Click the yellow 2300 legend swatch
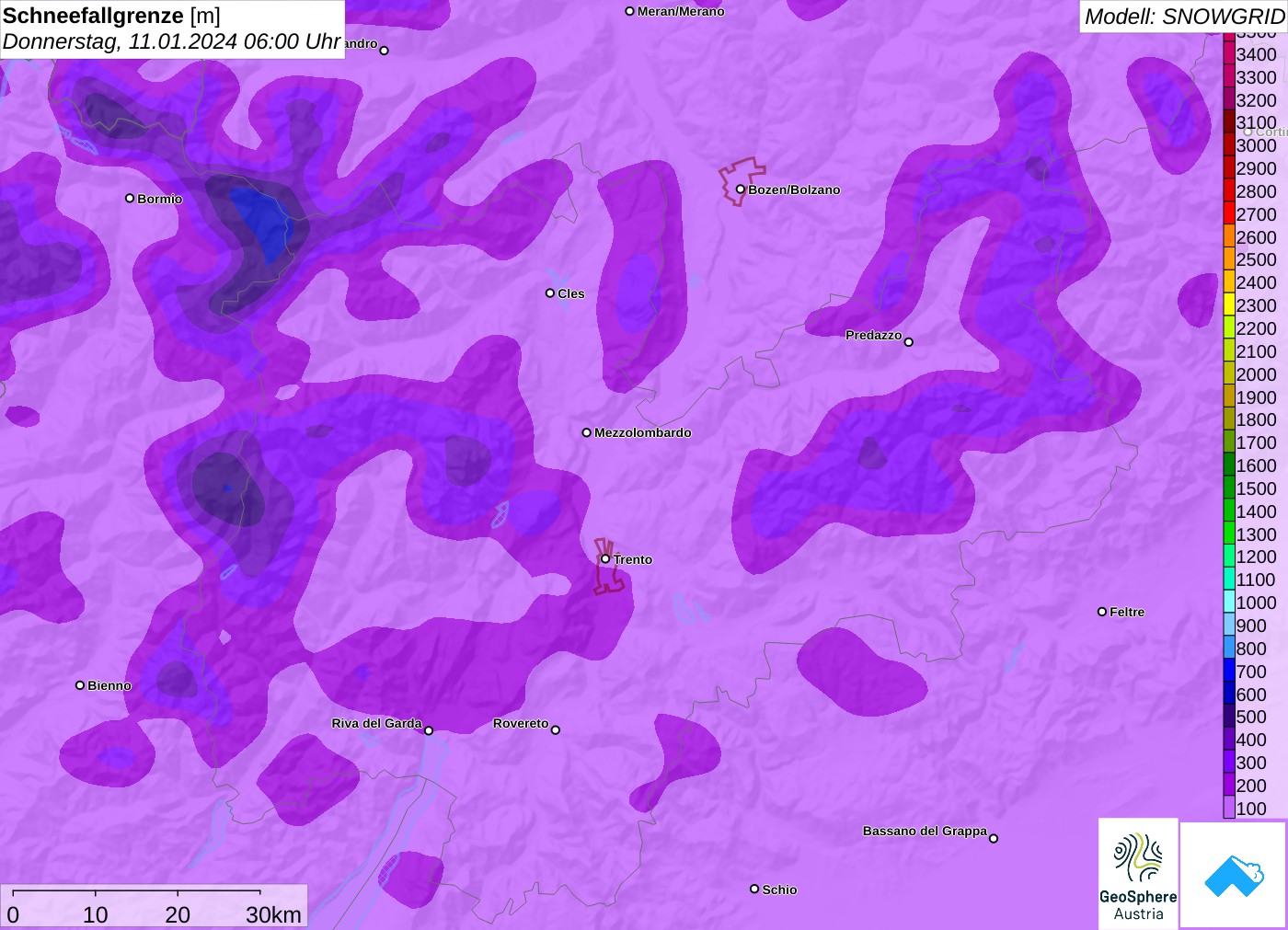This screenshot has height=930, width=1288. pyautogui.click(x=1229, y=305)
